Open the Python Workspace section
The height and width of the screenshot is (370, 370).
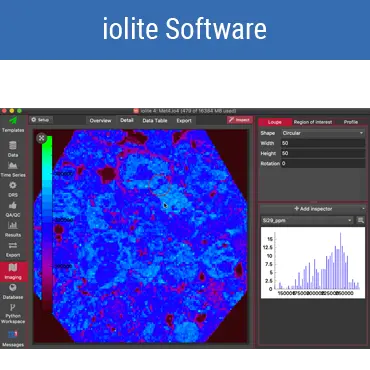[x=13, y=313]
